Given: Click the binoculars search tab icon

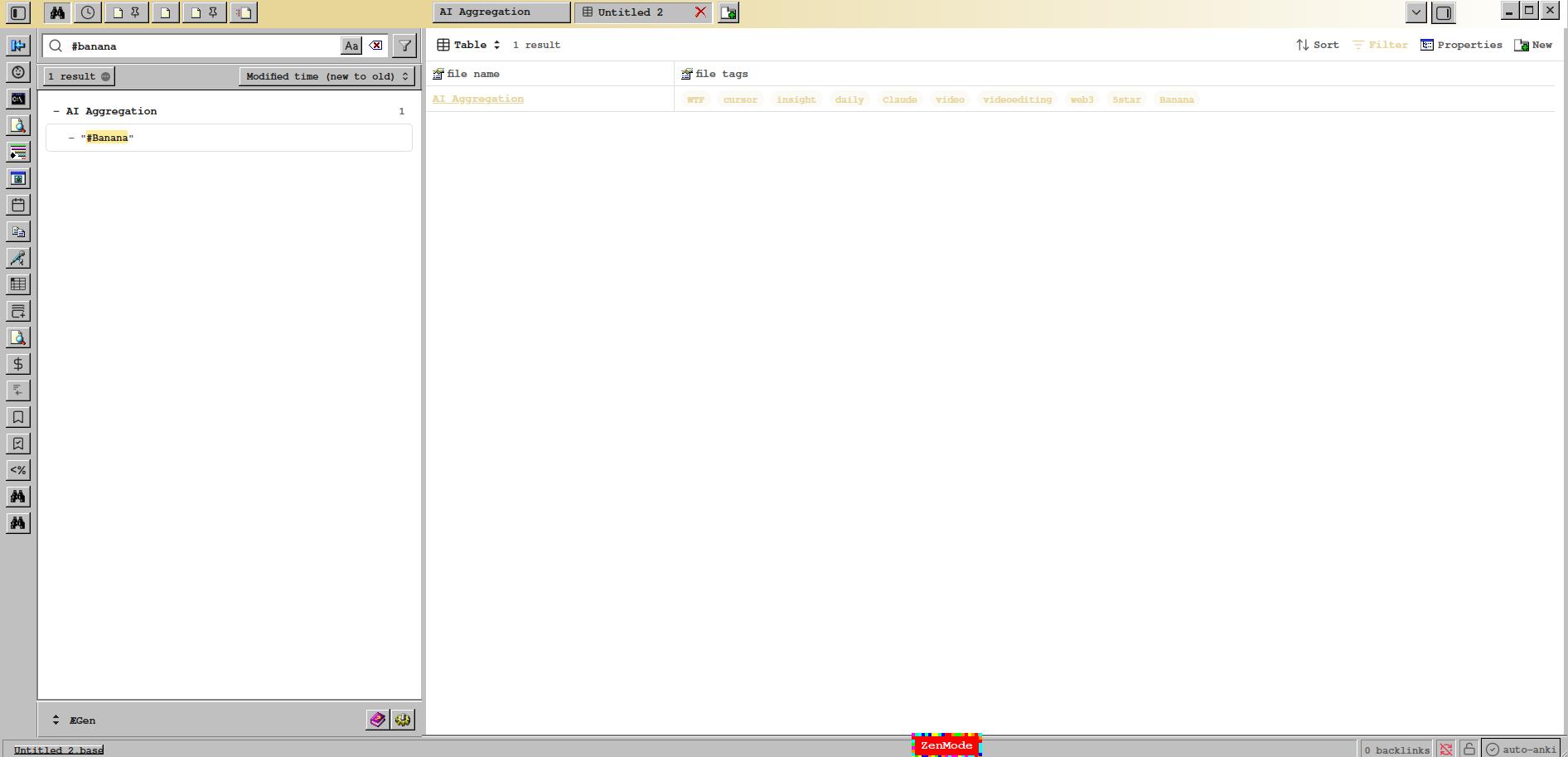Looking at the screenshot, I should [57, 12].
